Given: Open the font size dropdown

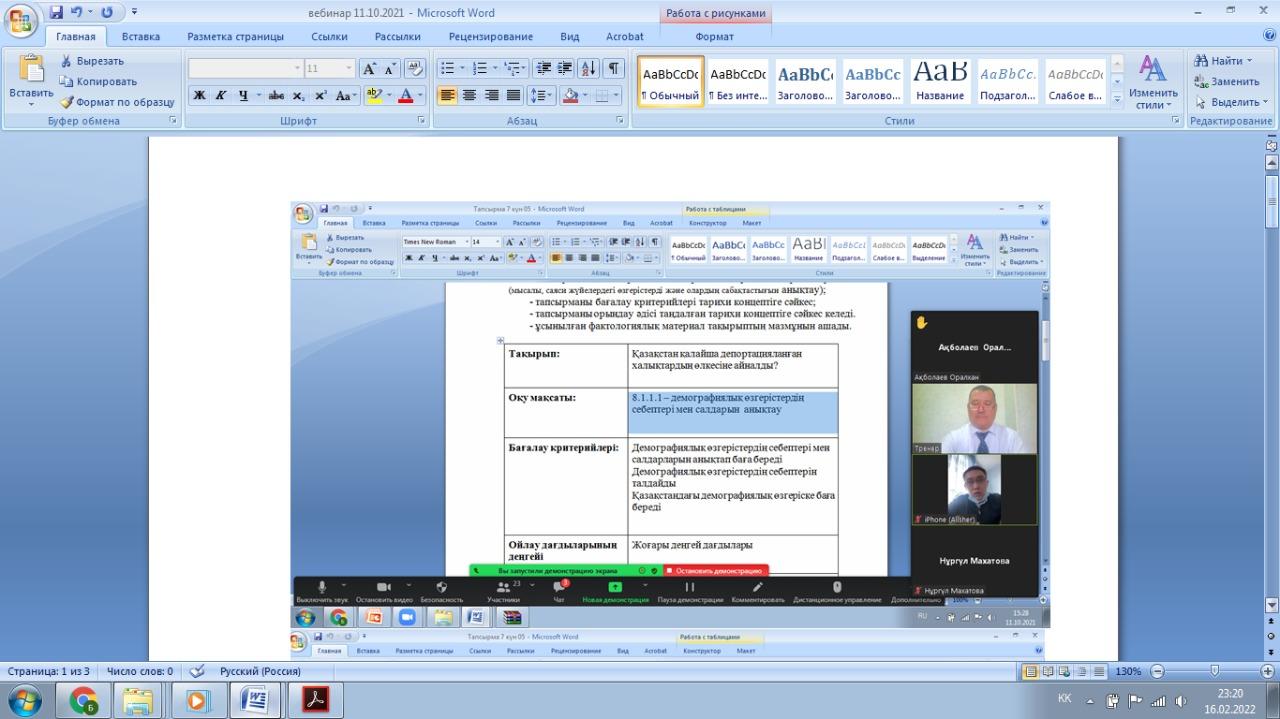Looking at the screenshot, I should (349, 69).
